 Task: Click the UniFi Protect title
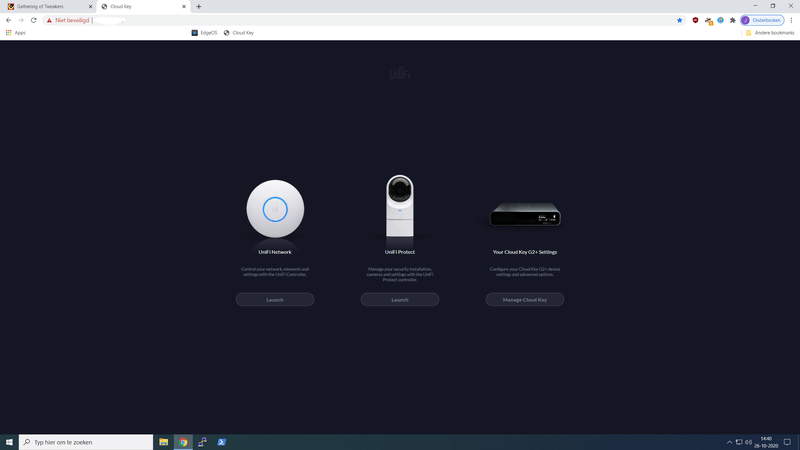point(399,252)
